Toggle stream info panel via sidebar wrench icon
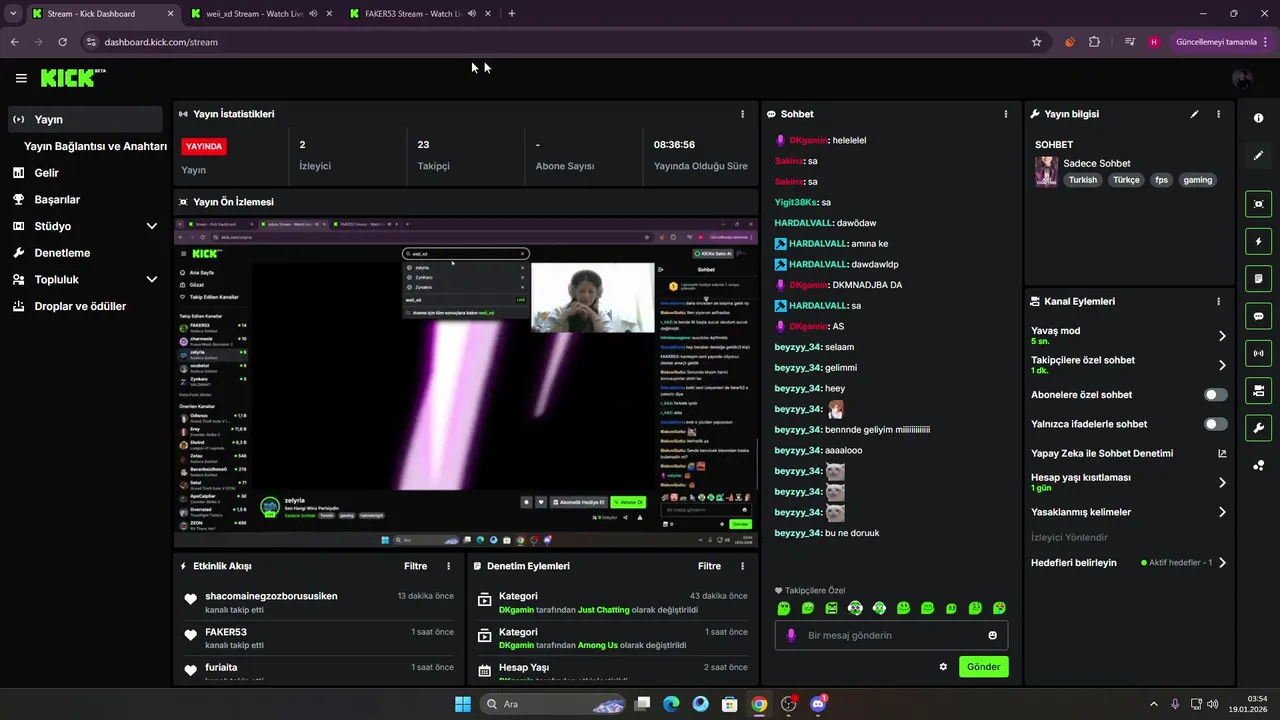The width and height of the screenshot is (1280, 720). tap(1258, 428)
